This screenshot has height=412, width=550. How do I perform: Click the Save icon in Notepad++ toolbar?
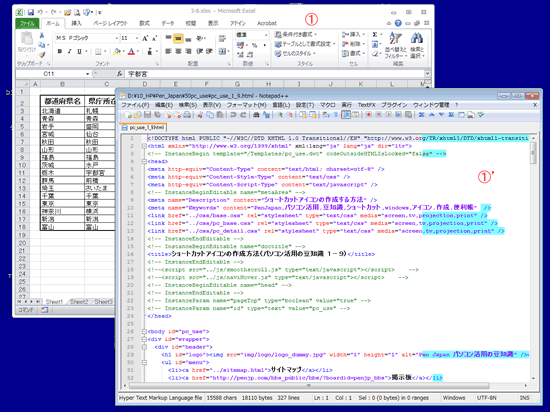click(147, 115)
